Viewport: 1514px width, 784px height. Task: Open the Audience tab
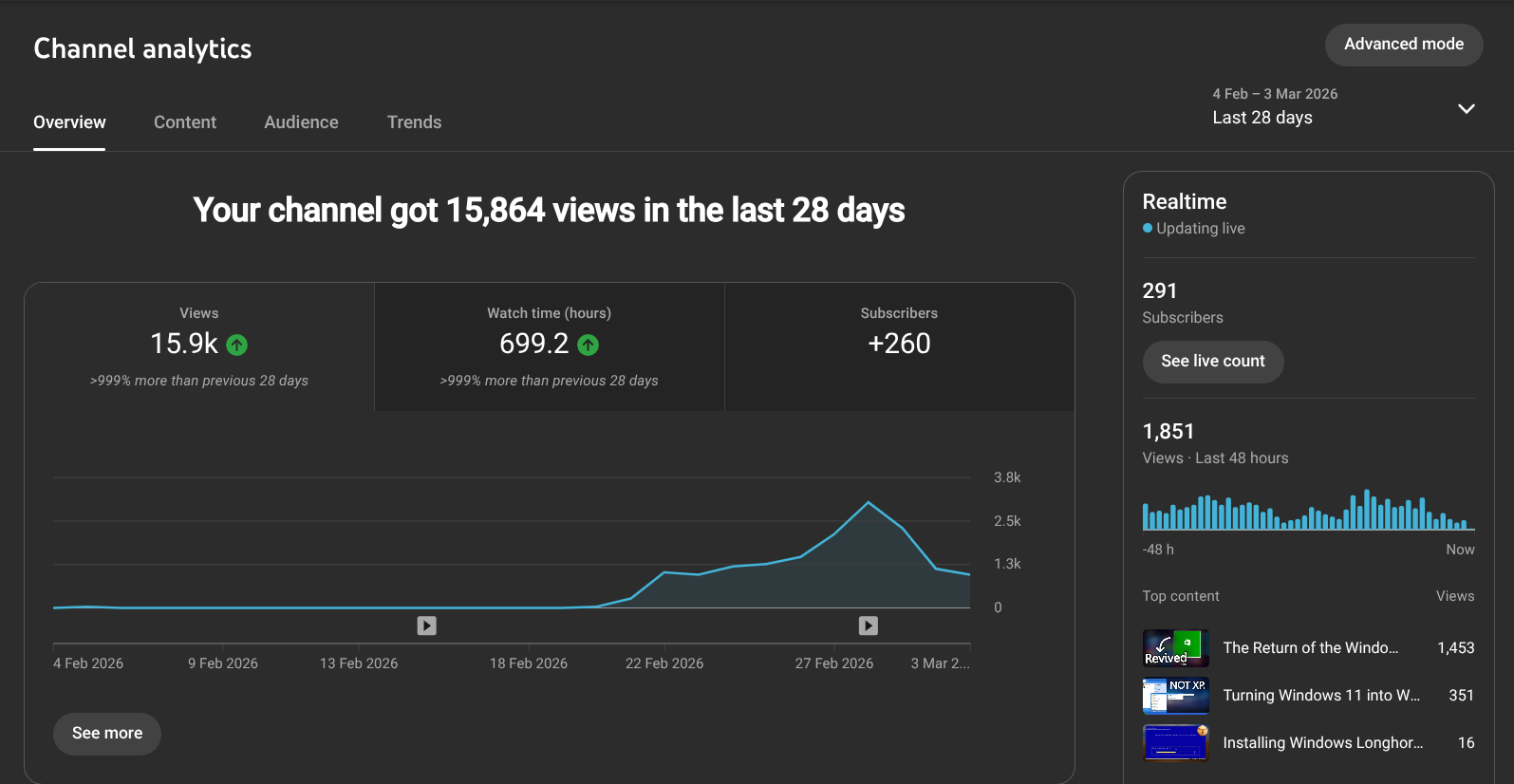pos(301,122)
